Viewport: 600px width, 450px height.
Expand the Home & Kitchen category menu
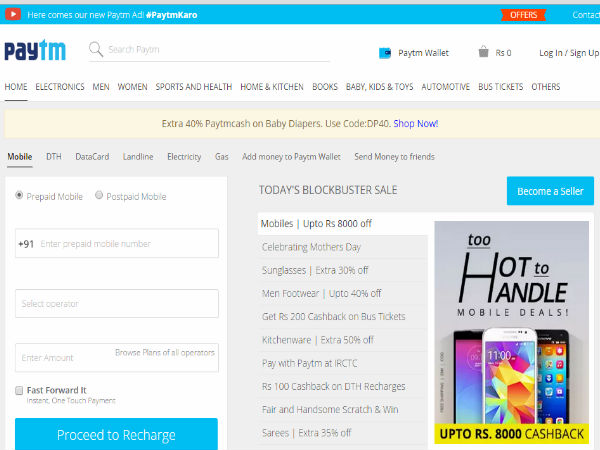[x=270, y=87]
